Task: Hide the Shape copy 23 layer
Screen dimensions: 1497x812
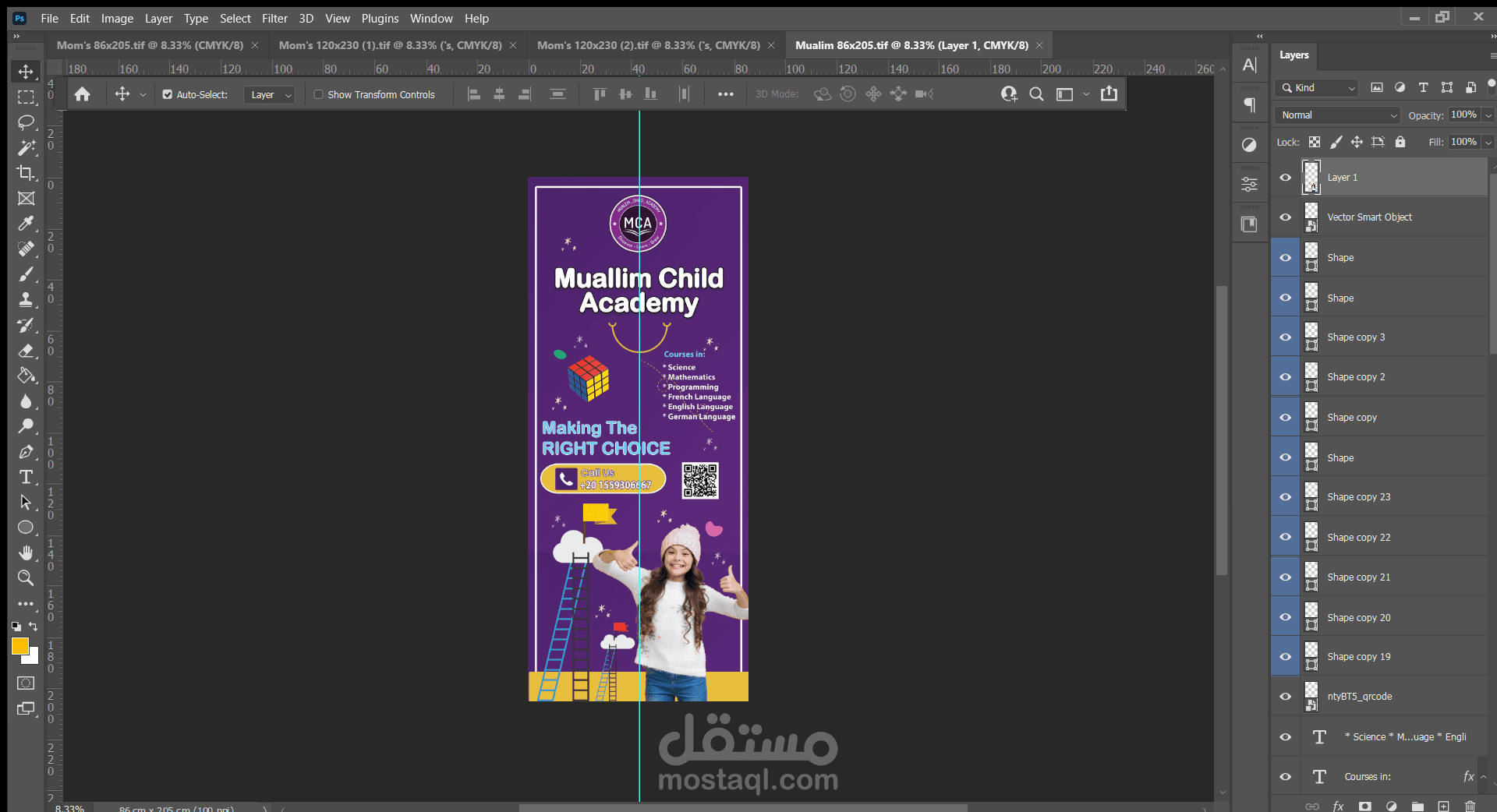Action: coord(1286,497)
